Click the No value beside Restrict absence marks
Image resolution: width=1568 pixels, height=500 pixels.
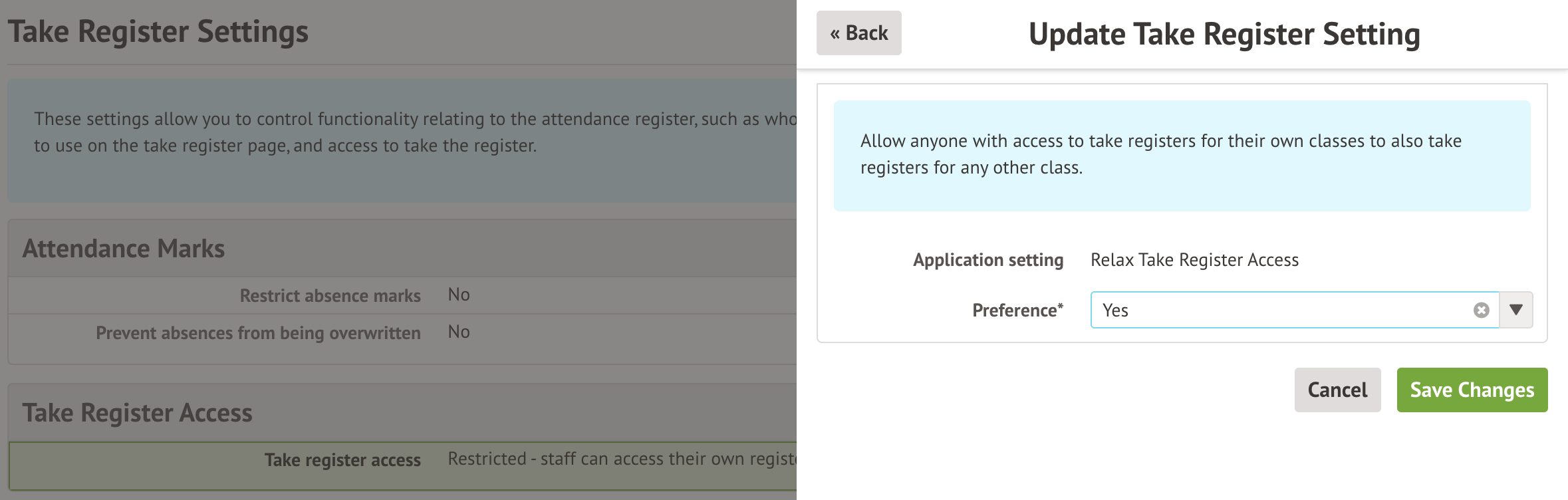coord(459,295)
